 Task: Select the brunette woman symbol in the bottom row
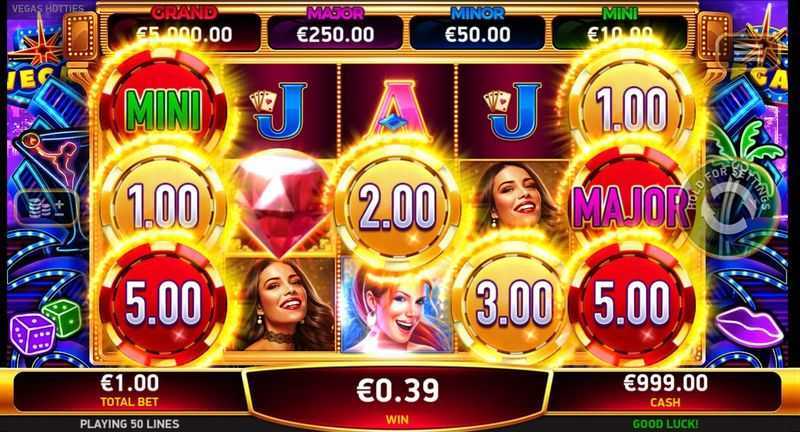(x=281, y=305)
